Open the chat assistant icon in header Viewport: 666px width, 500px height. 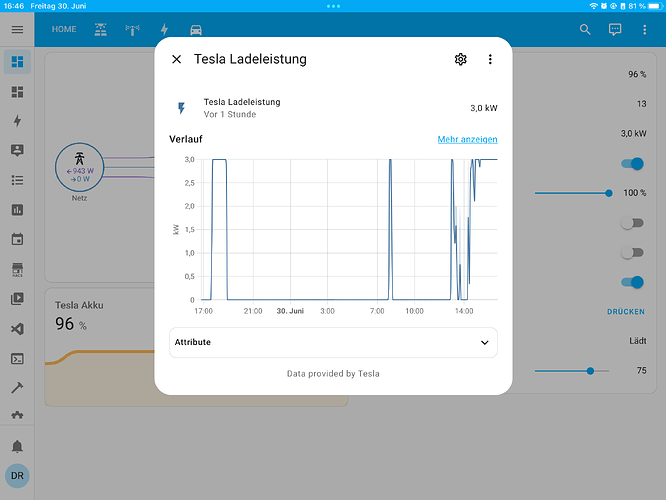[x=615, y=29]
